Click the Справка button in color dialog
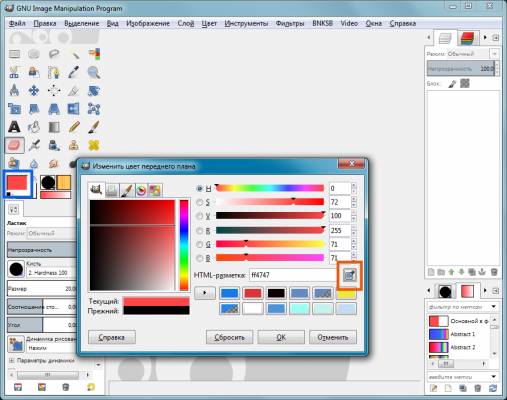Screen dimensions: 507x400 click(x=112, y=337)
